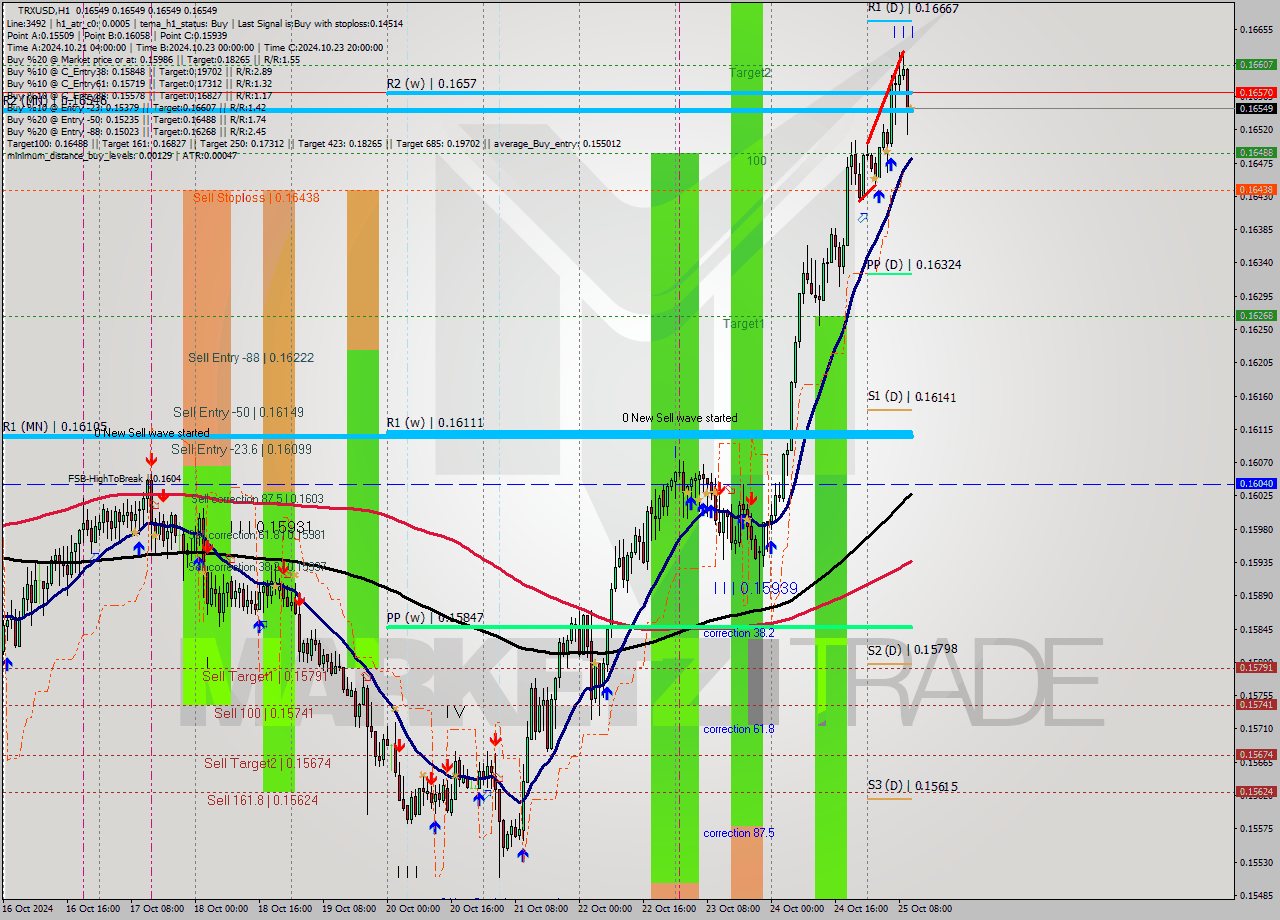The width and height of the screenshot is (1280, 920).
Task: Click the 24 Oct 00:00 time label
Action: 796,909
